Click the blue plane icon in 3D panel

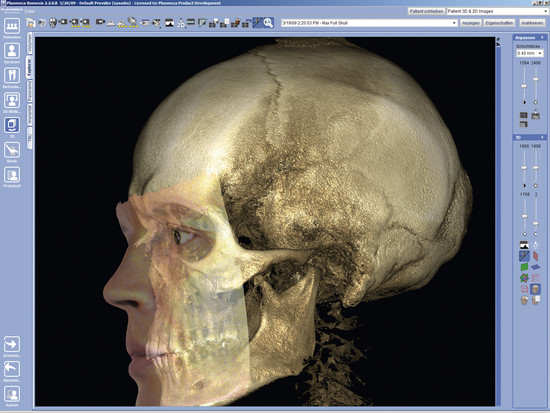pyautogui.click(x=535, y=267)
